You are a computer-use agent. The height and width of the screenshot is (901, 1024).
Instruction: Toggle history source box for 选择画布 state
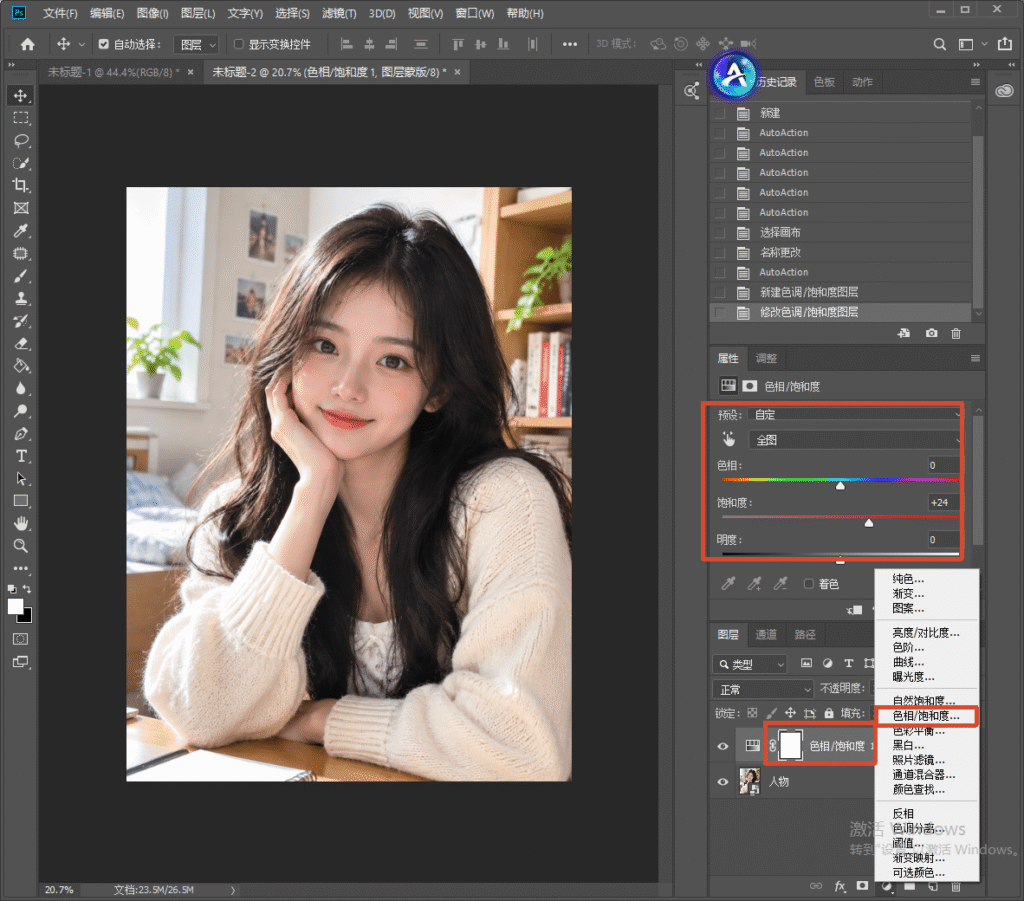pyautogui.click(x=720, y=232)
